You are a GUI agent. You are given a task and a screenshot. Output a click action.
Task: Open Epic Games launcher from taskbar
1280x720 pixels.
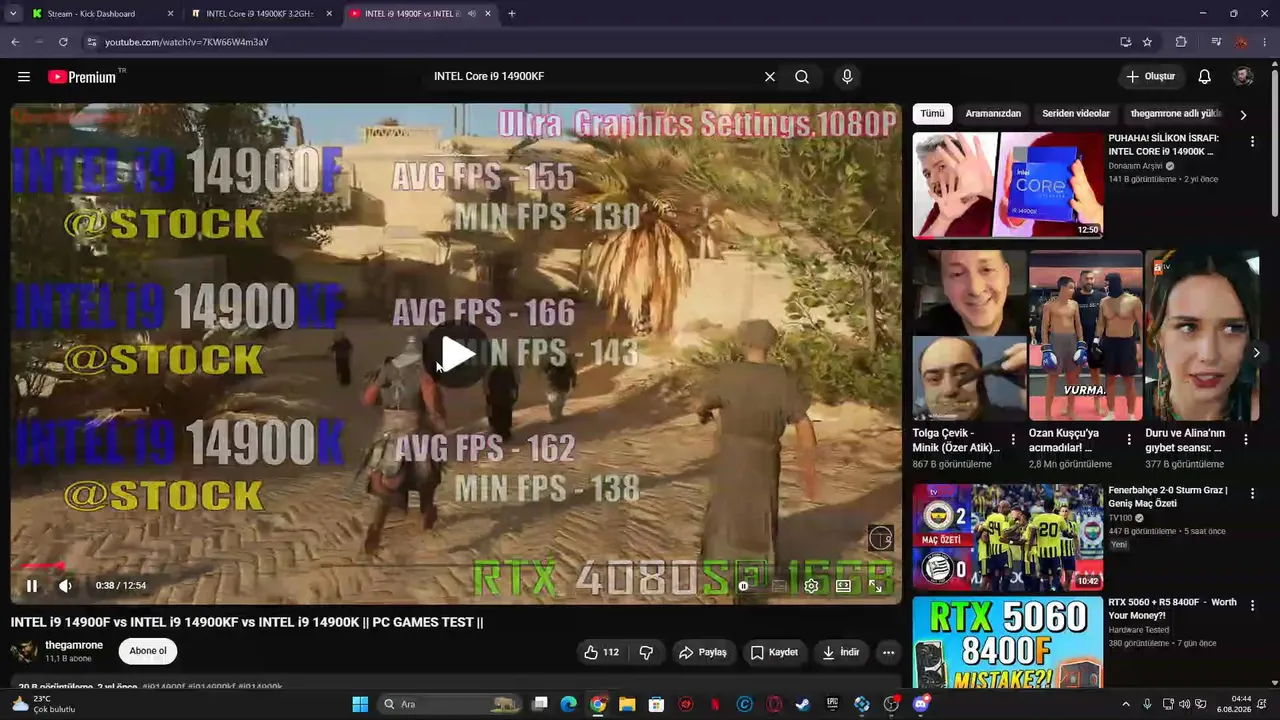click(832, 704)
